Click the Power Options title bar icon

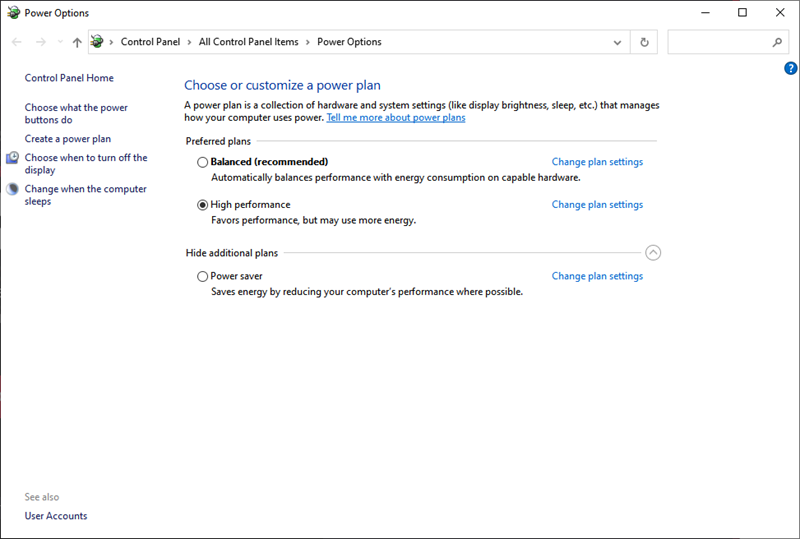pos(12,13)
